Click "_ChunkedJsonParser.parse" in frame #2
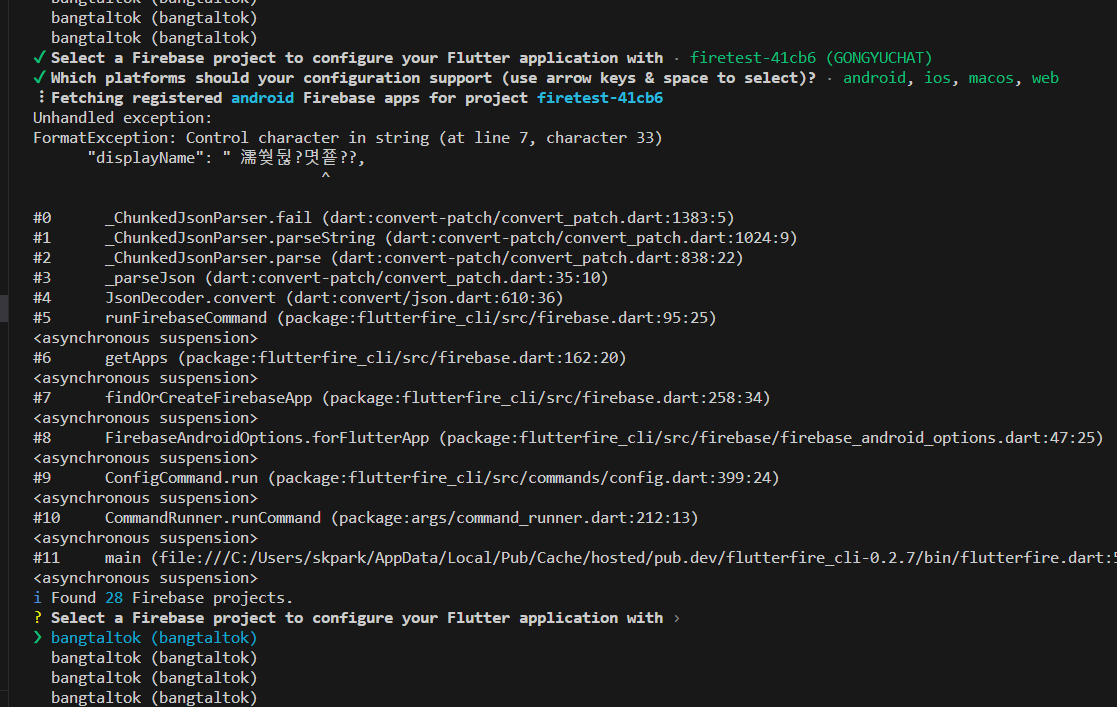Viewport: 1117px width, 707px height. 213,257
